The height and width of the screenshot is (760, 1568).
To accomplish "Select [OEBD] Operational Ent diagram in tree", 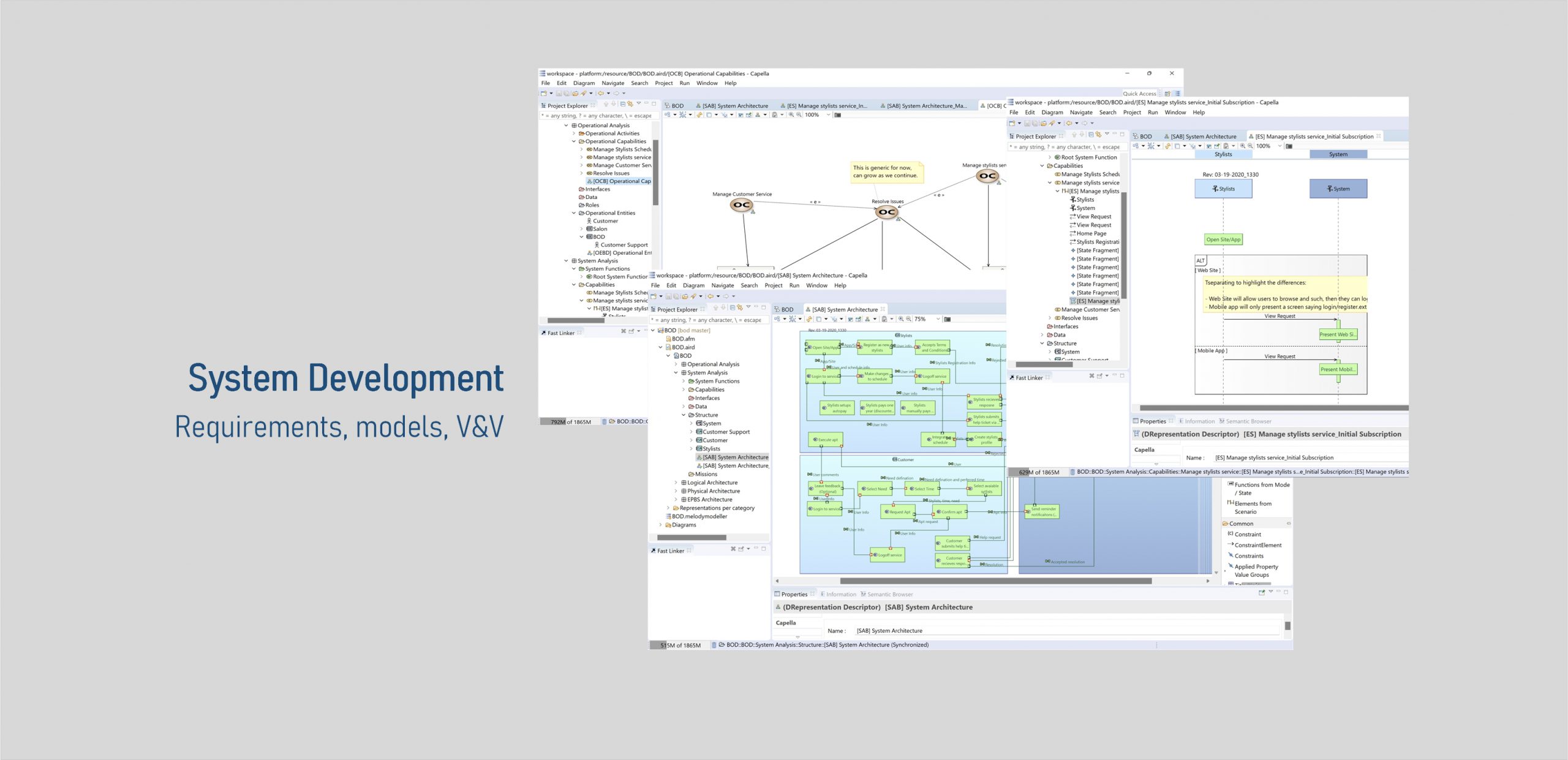I will 619,253.
